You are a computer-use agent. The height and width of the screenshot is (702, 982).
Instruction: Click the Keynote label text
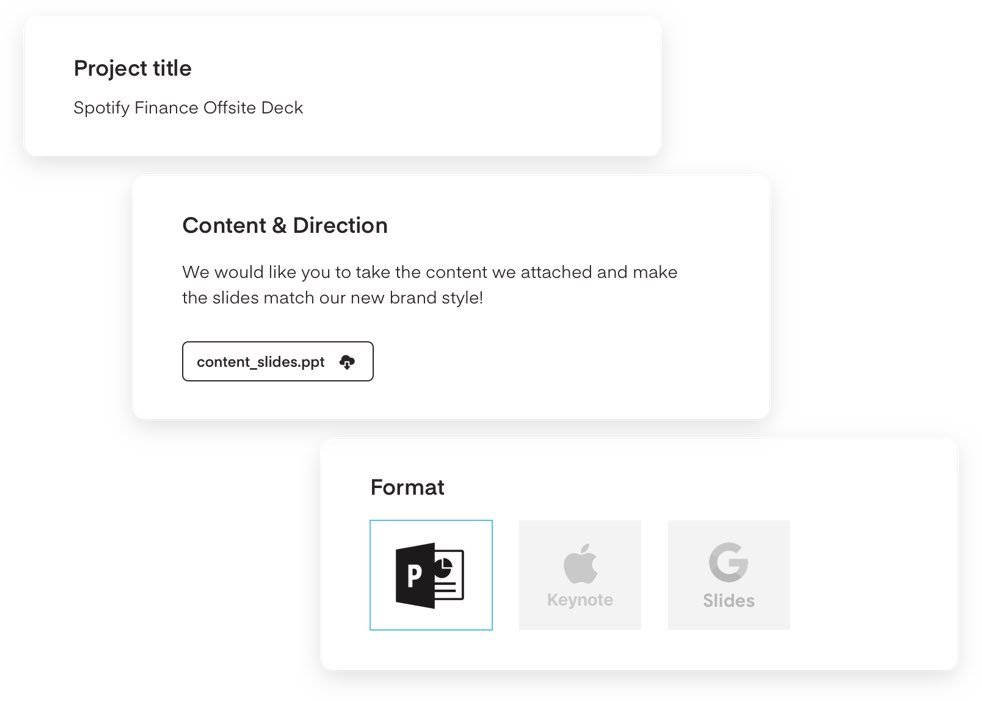(580, 600)
